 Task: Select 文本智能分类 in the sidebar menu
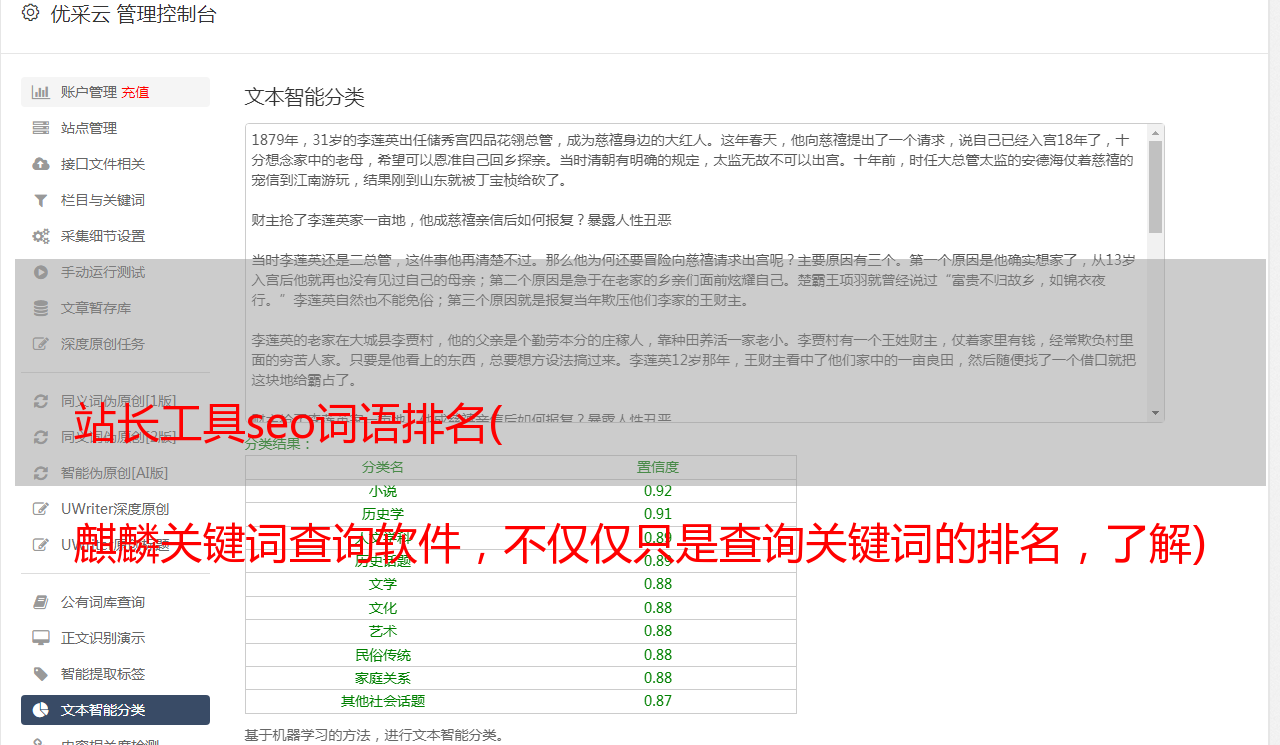[115, 710]
